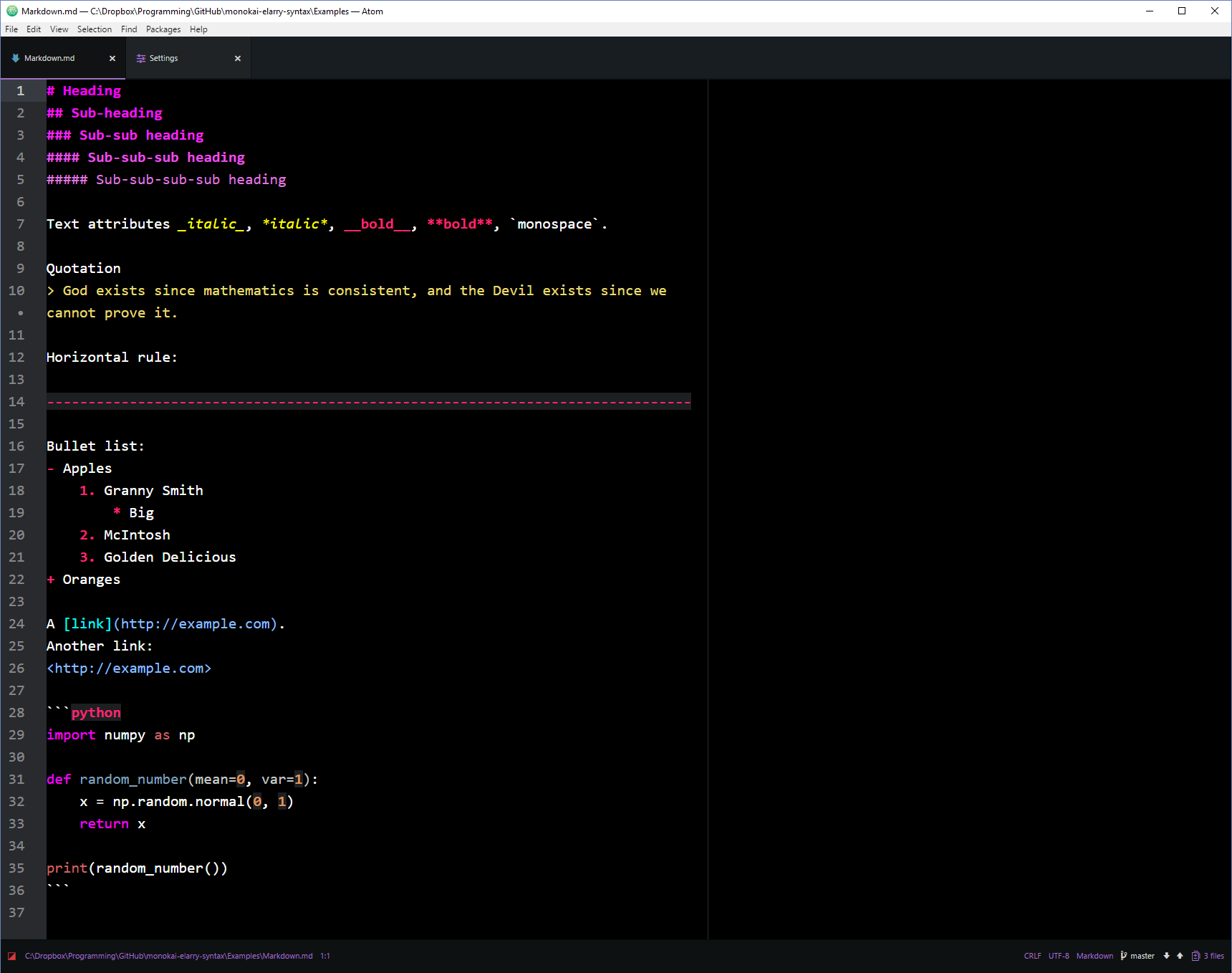Click the 'Granny Smith' list item
Screen dimensions: 1232x973
153,491
